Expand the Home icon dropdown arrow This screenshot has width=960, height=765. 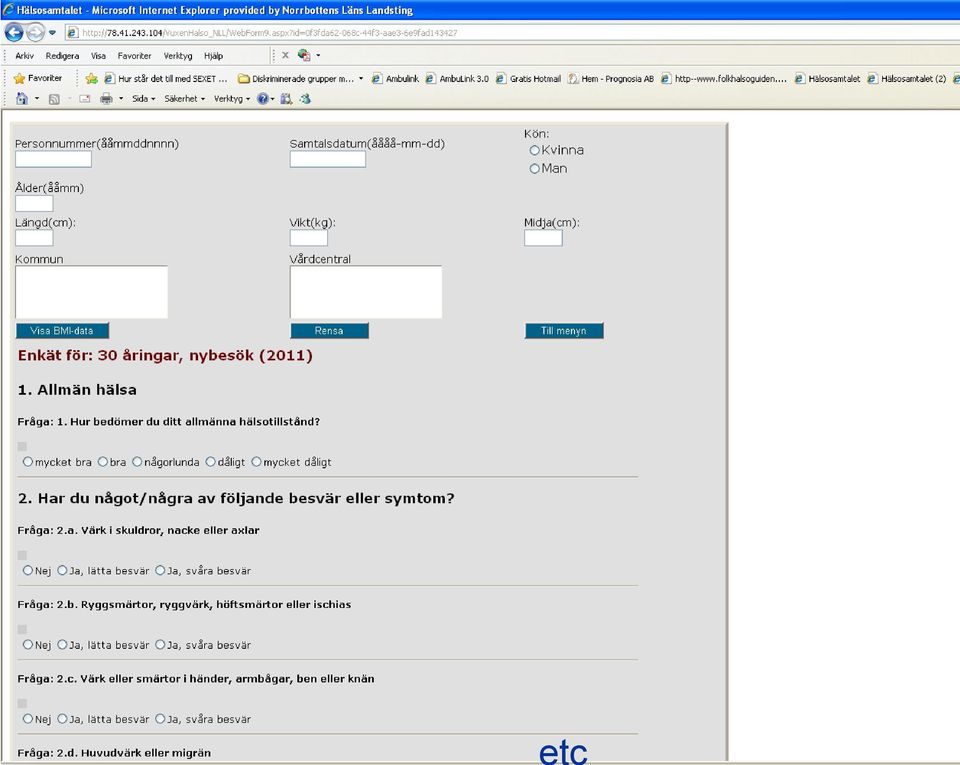[37, 99]
